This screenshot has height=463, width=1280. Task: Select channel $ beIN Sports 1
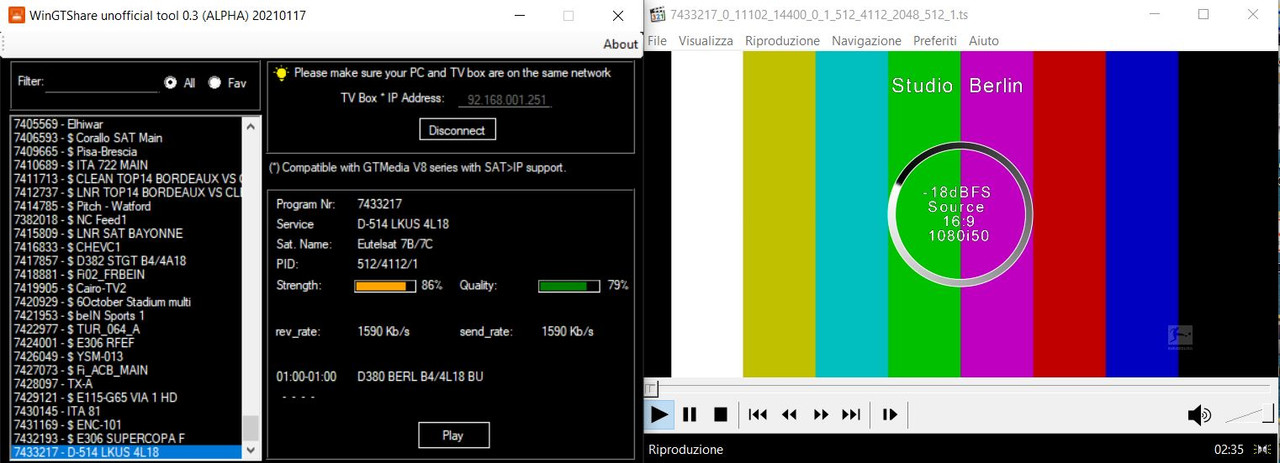click(126, 315)
